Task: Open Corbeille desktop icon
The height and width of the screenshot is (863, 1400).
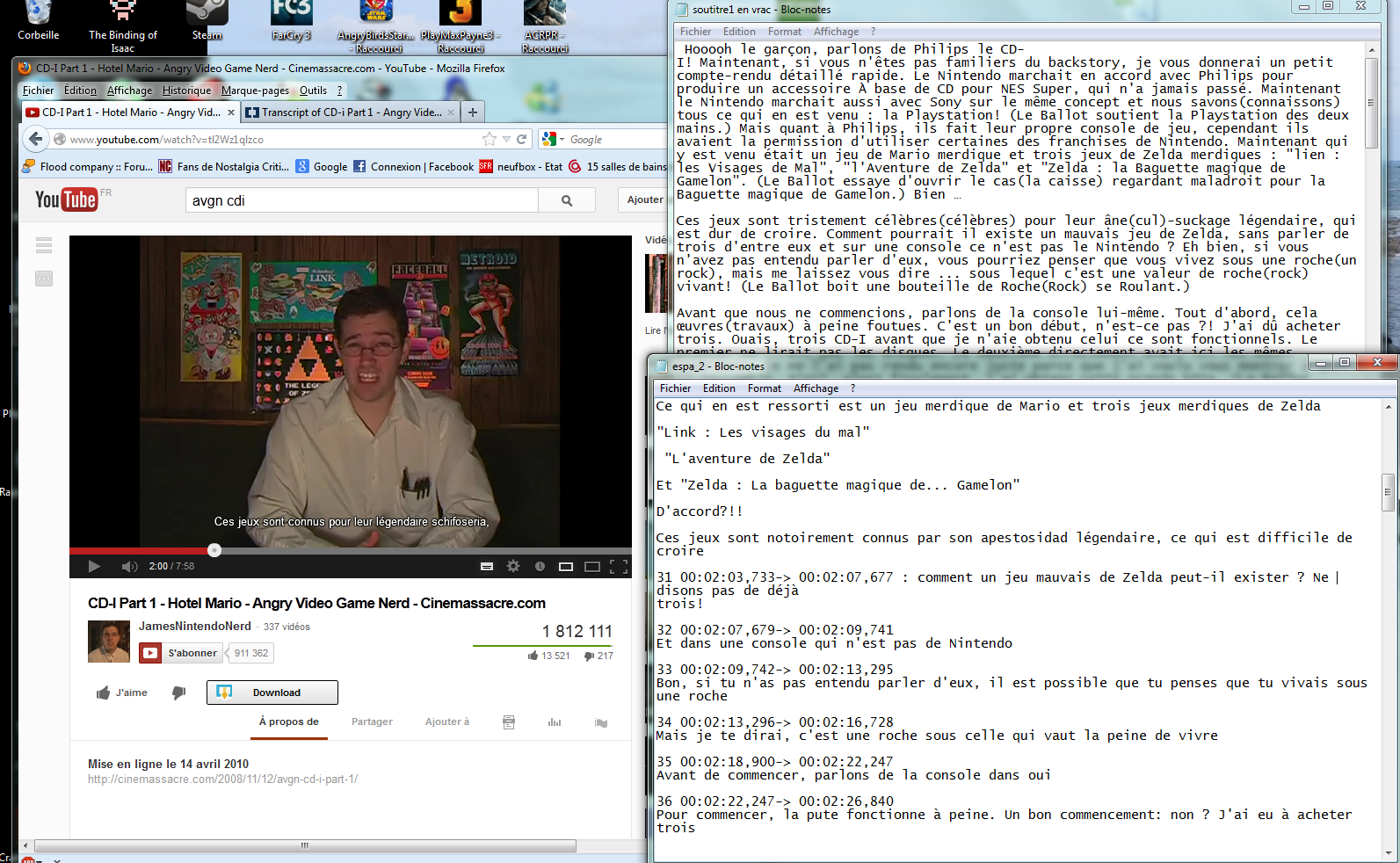Action: [38, 21]
